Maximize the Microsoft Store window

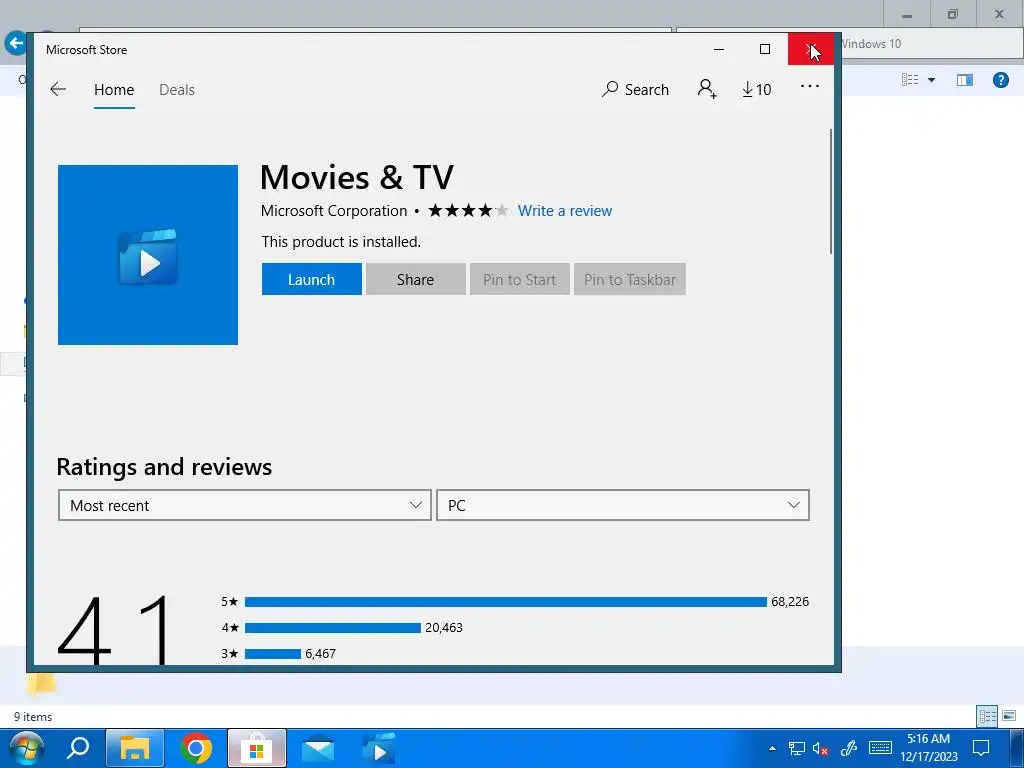[765, 49]
